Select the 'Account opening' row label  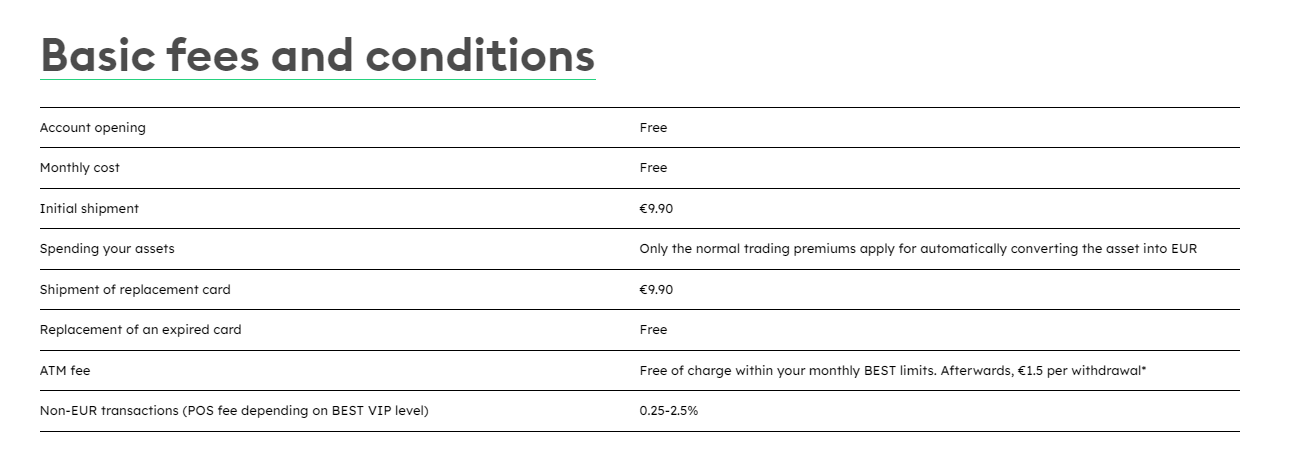[92, 128]
